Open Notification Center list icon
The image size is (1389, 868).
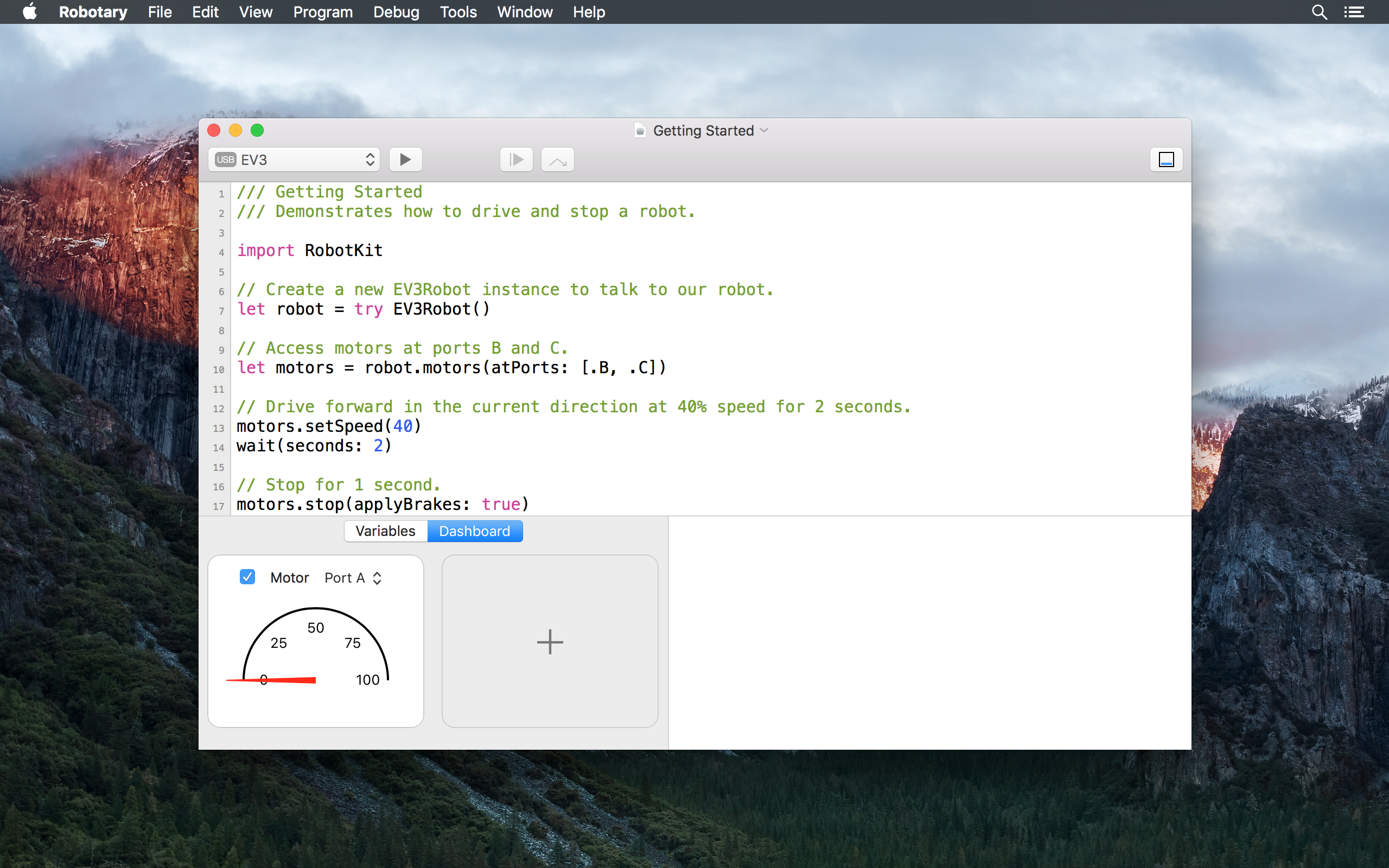(1354, 12)
